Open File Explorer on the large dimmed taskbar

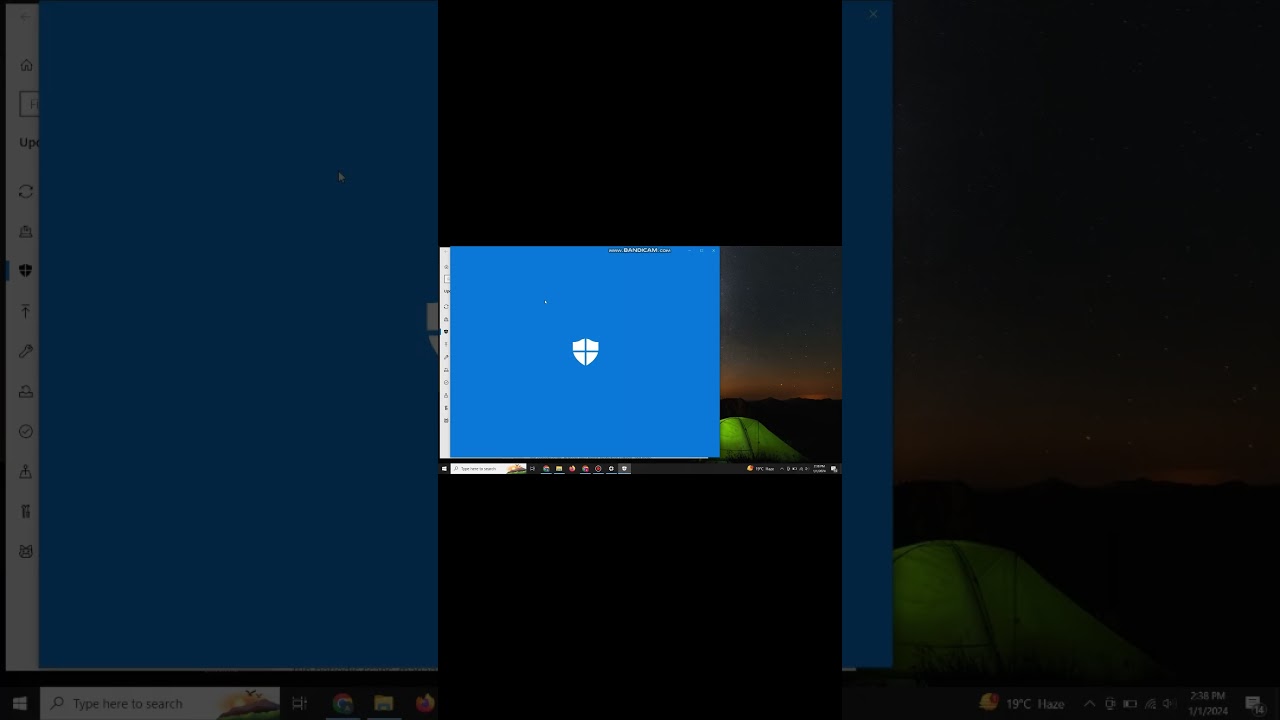point(383,703)
